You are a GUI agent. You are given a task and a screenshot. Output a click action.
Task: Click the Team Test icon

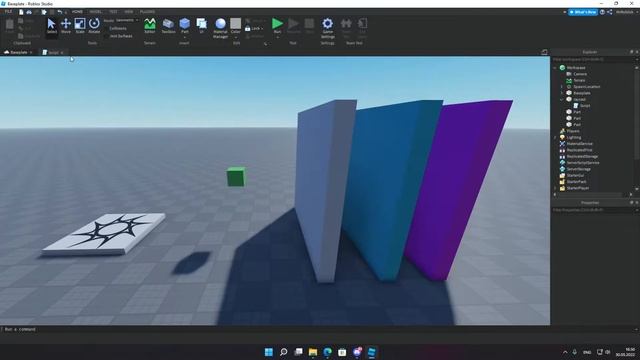click(x=346, y=23)
